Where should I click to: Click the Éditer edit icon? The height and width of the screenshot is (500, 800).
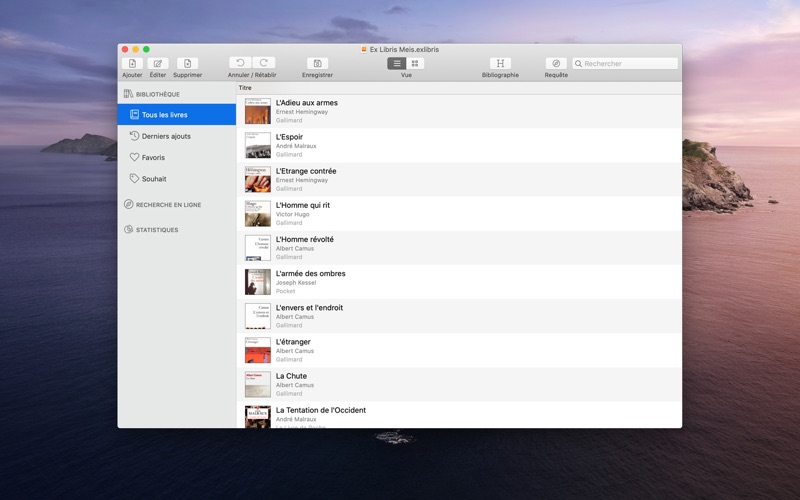coord(158,63)
